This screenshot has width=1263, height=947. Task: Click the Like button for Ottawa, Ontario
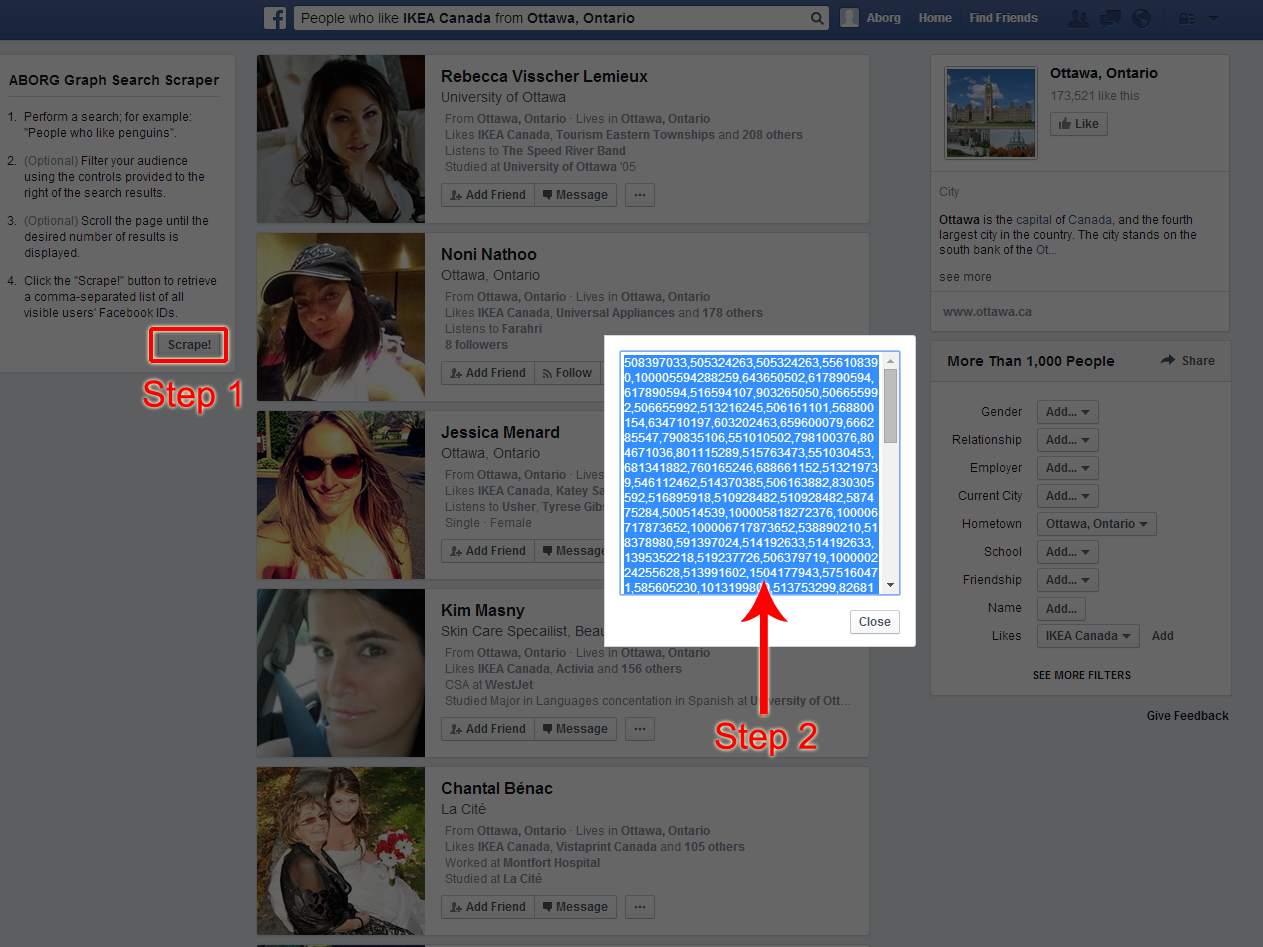1078,124
